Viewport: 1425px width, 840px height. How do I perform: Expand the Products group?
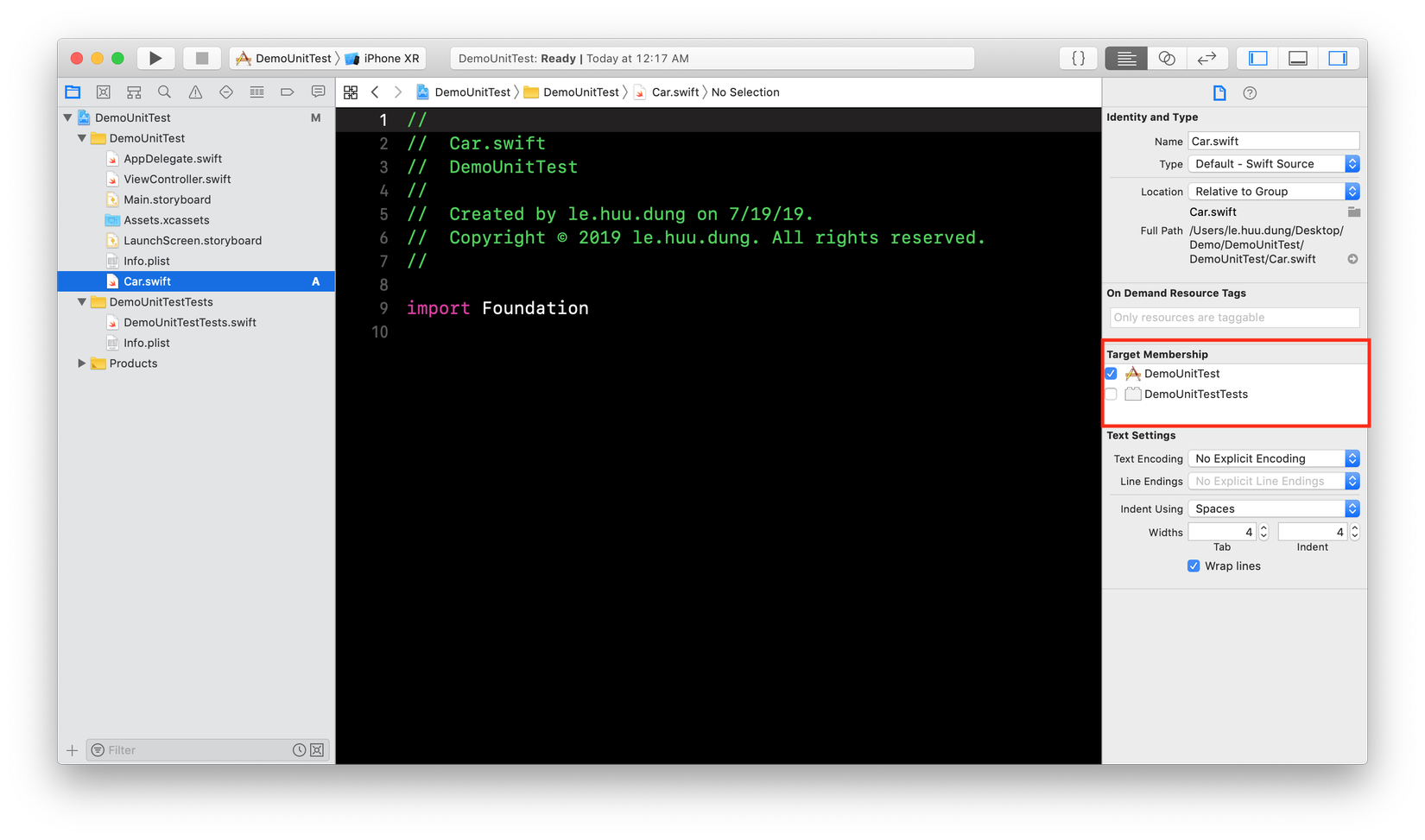(82, 363)
